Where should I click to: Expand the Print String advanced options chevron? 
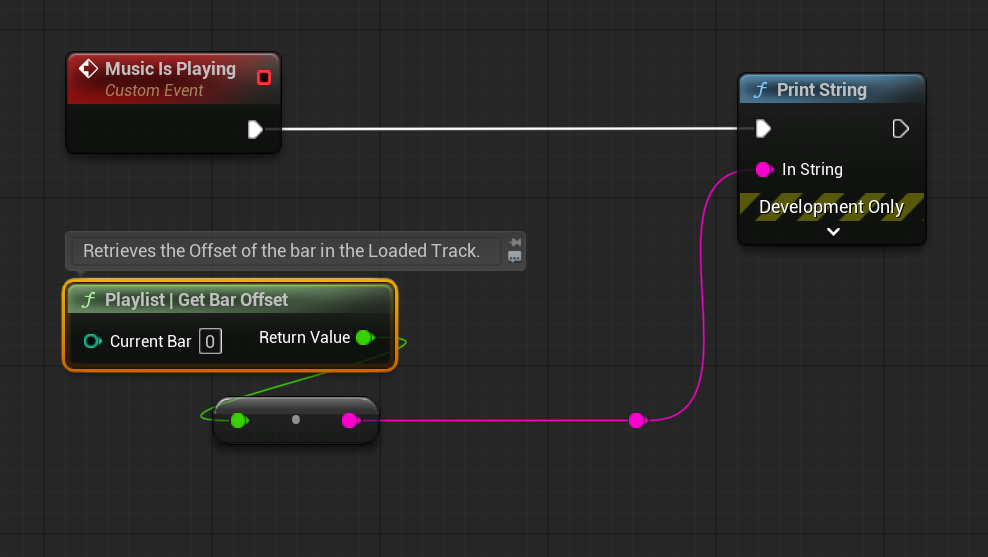tap(832, 232)
